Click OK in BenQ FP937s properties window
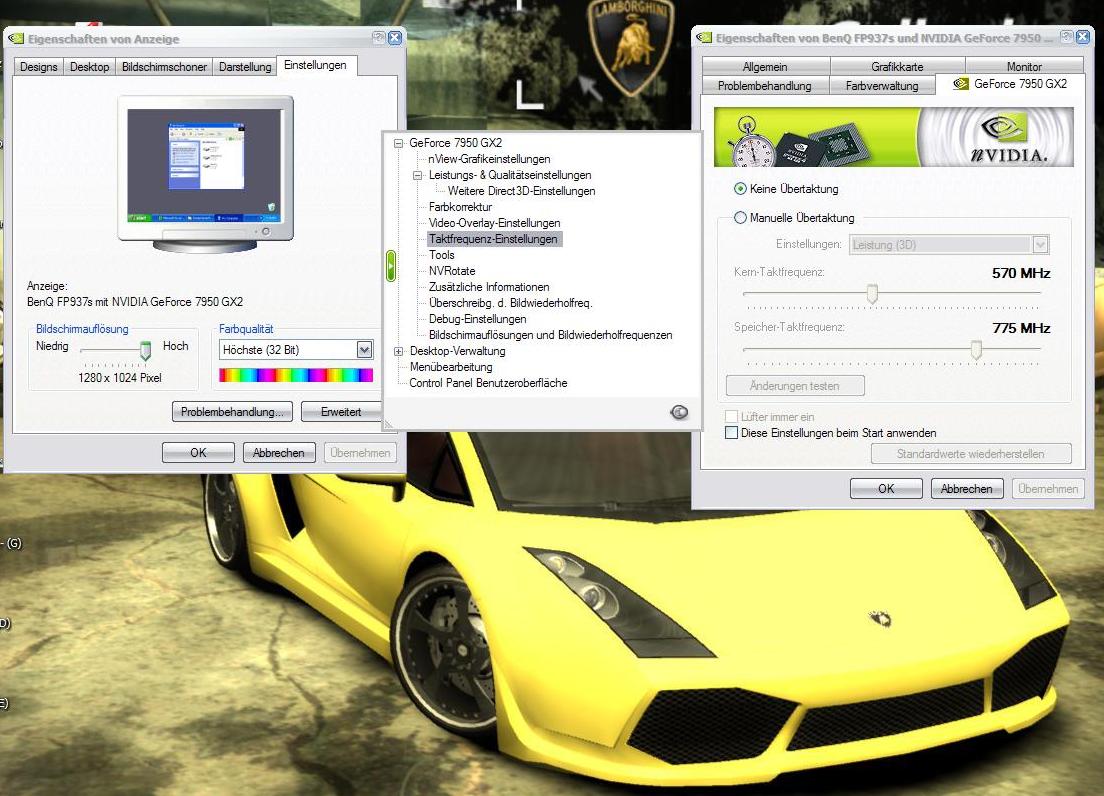 point(886,488)
